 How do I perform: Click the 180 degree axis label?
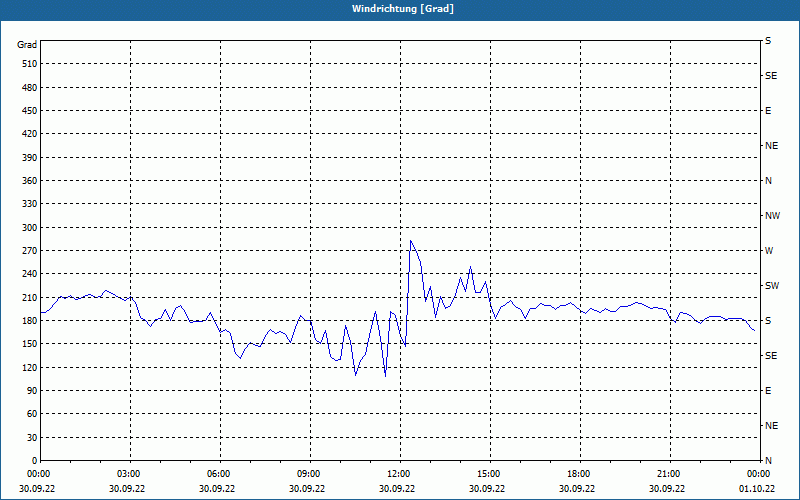click(x=30, y=321)
